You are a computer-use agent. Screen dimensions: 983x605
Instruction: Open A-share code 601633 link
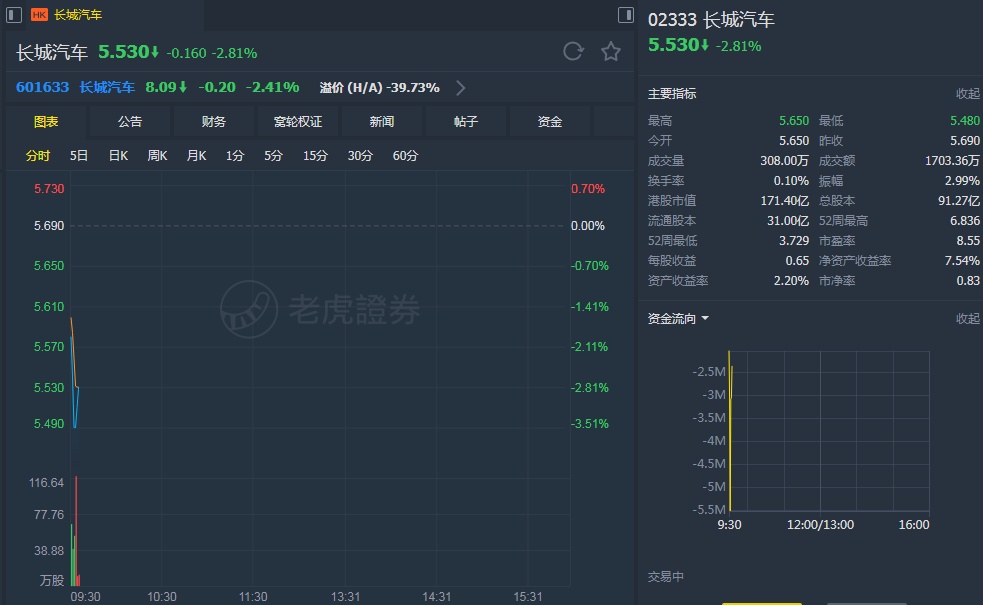[x=42, y=87]
